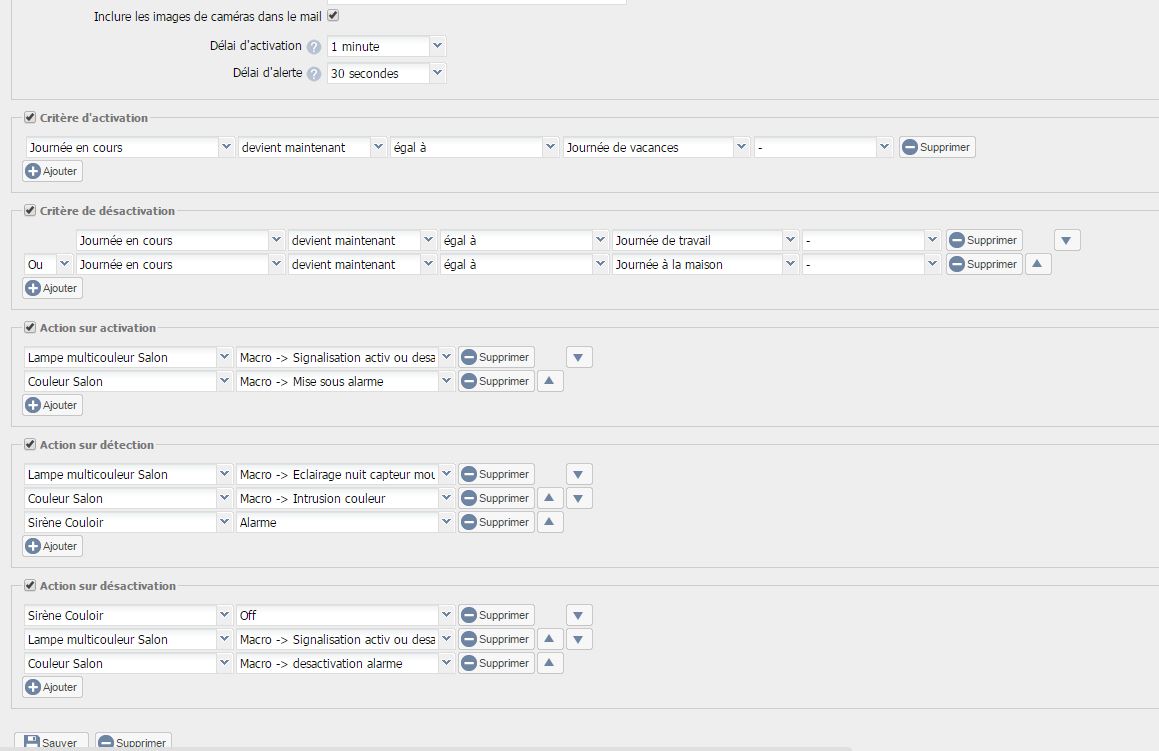Disable Action sur détection checkbox
1159x751 pixels.
coord(30,445)
